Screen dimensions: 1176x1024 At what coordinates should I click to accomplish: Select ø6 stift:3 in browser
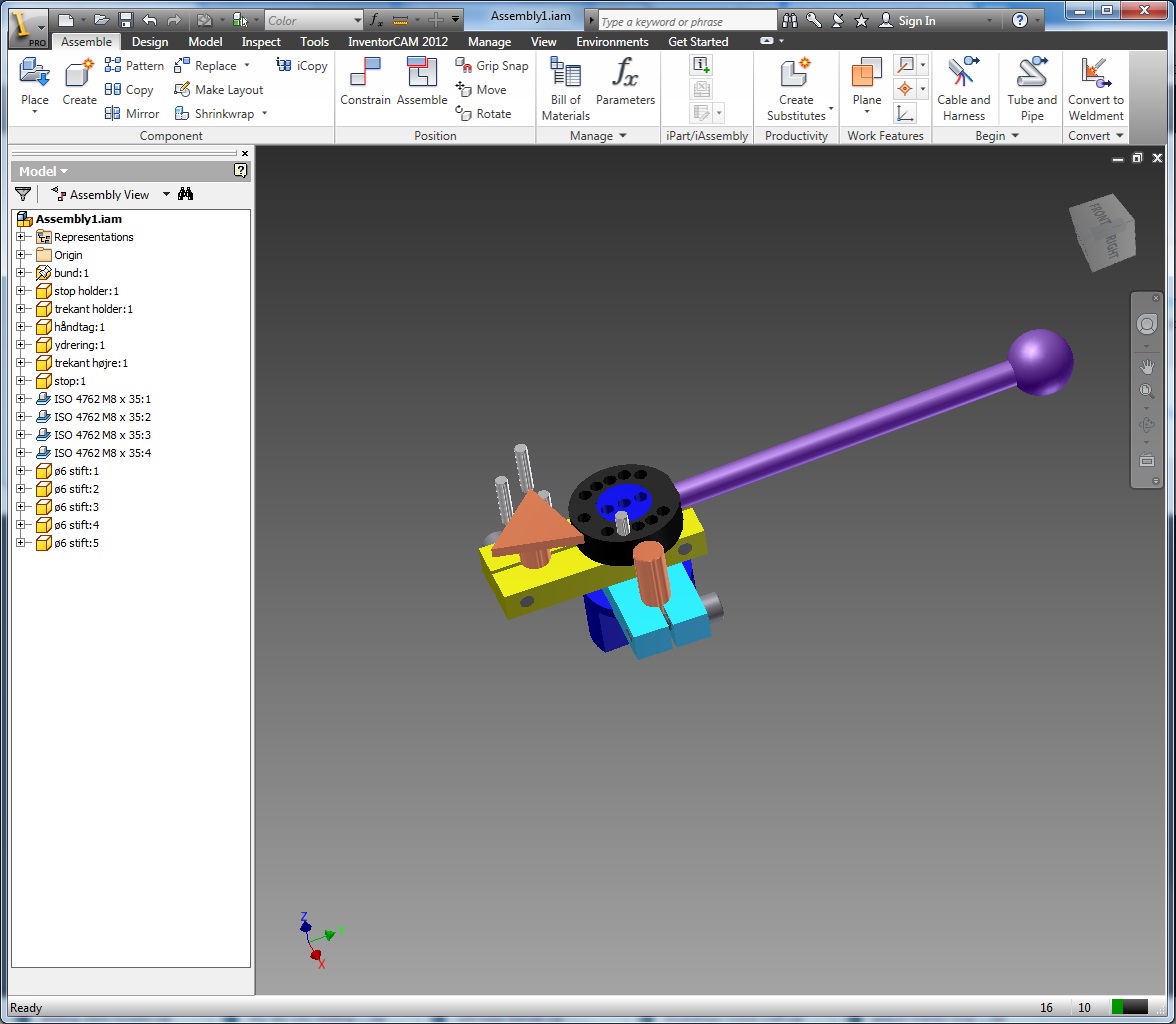click(76, 506)
